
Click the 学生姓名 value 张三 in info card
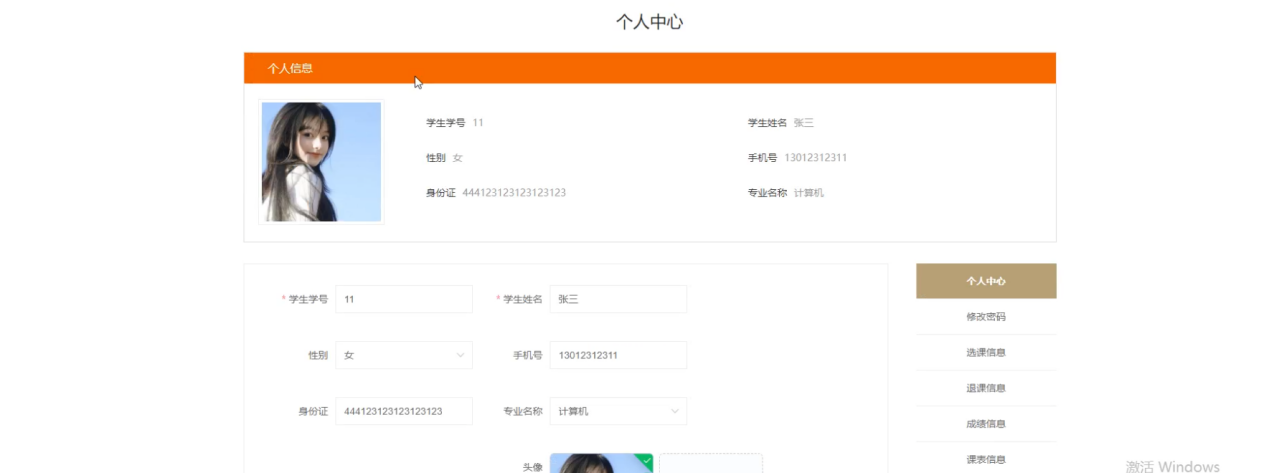tap(804, 123)
